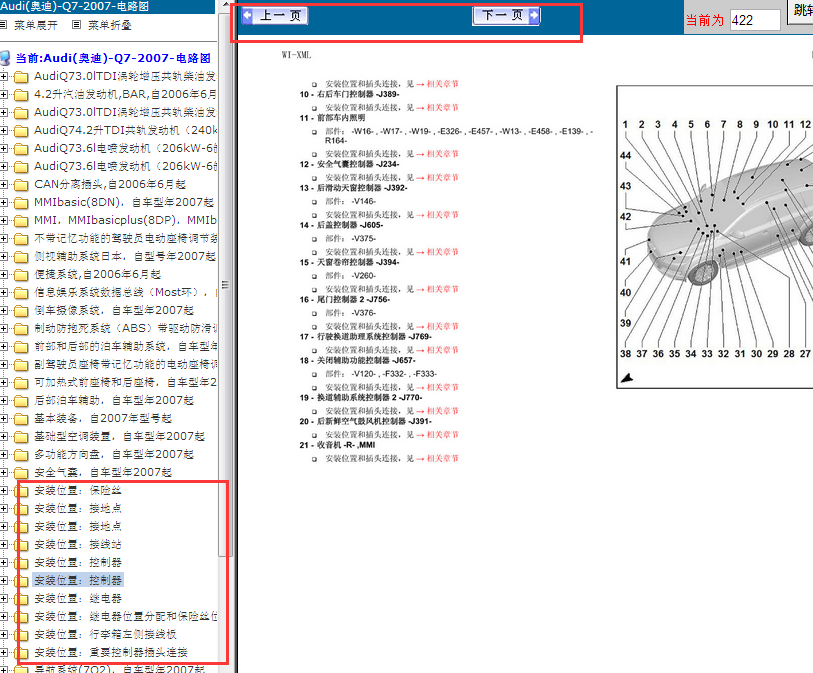813x673 pixels.
Task: Click folder icon of 安装位置：接线站
Action: [x=21, y=545]
